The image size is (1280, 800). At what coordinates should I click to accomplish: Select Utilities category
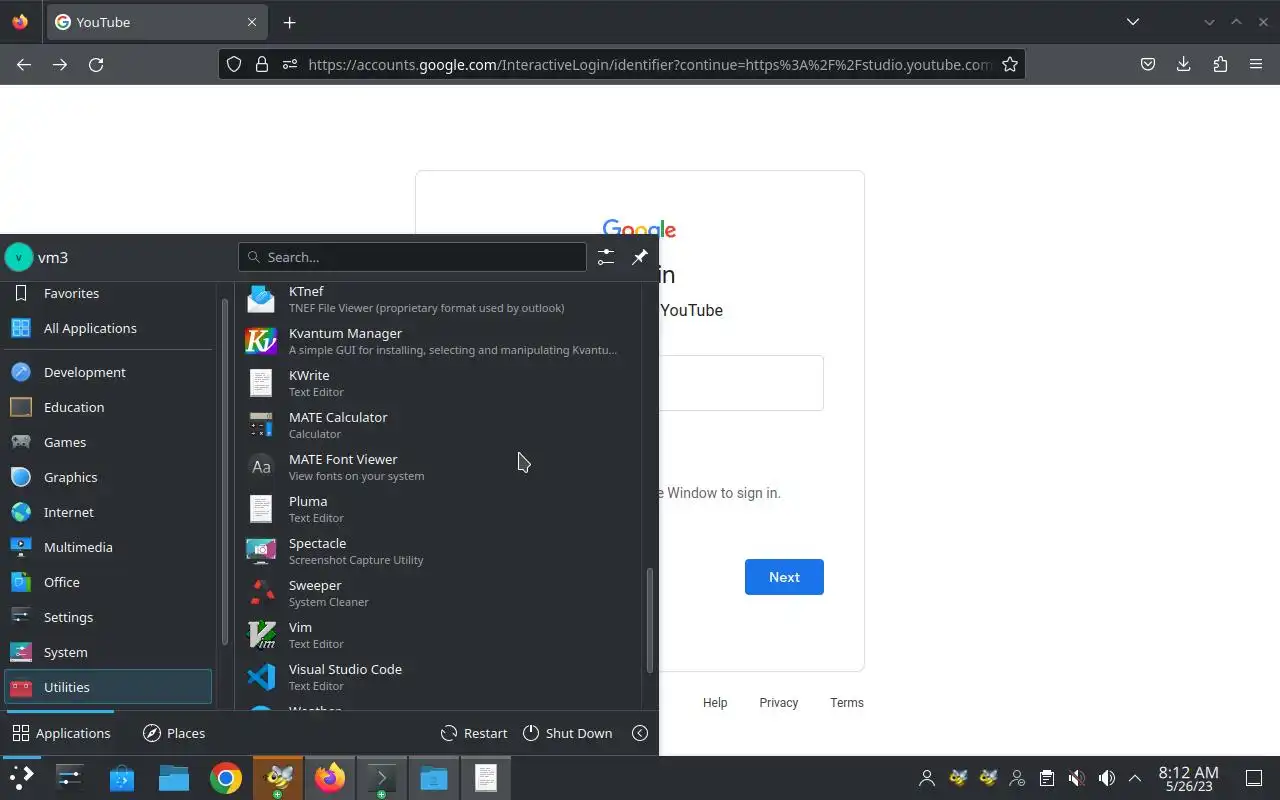point(108,687)
